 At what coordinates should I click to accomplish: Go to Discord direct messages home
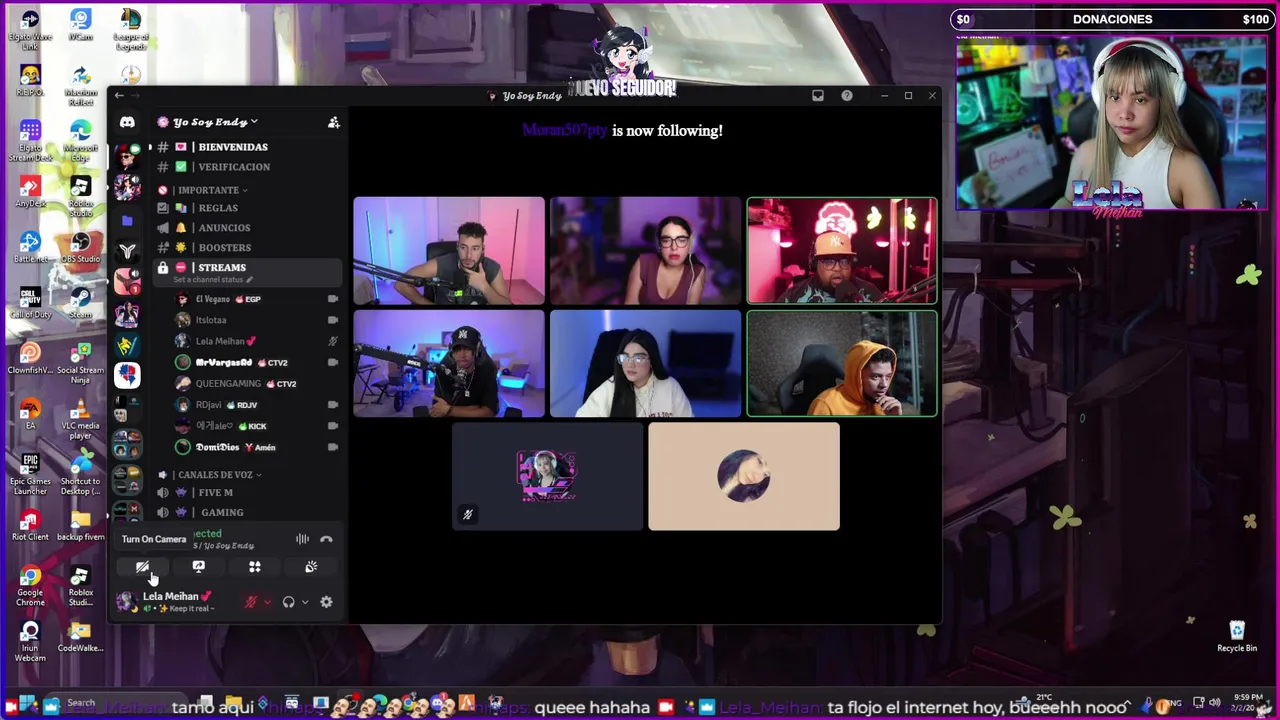click(127, 122)
